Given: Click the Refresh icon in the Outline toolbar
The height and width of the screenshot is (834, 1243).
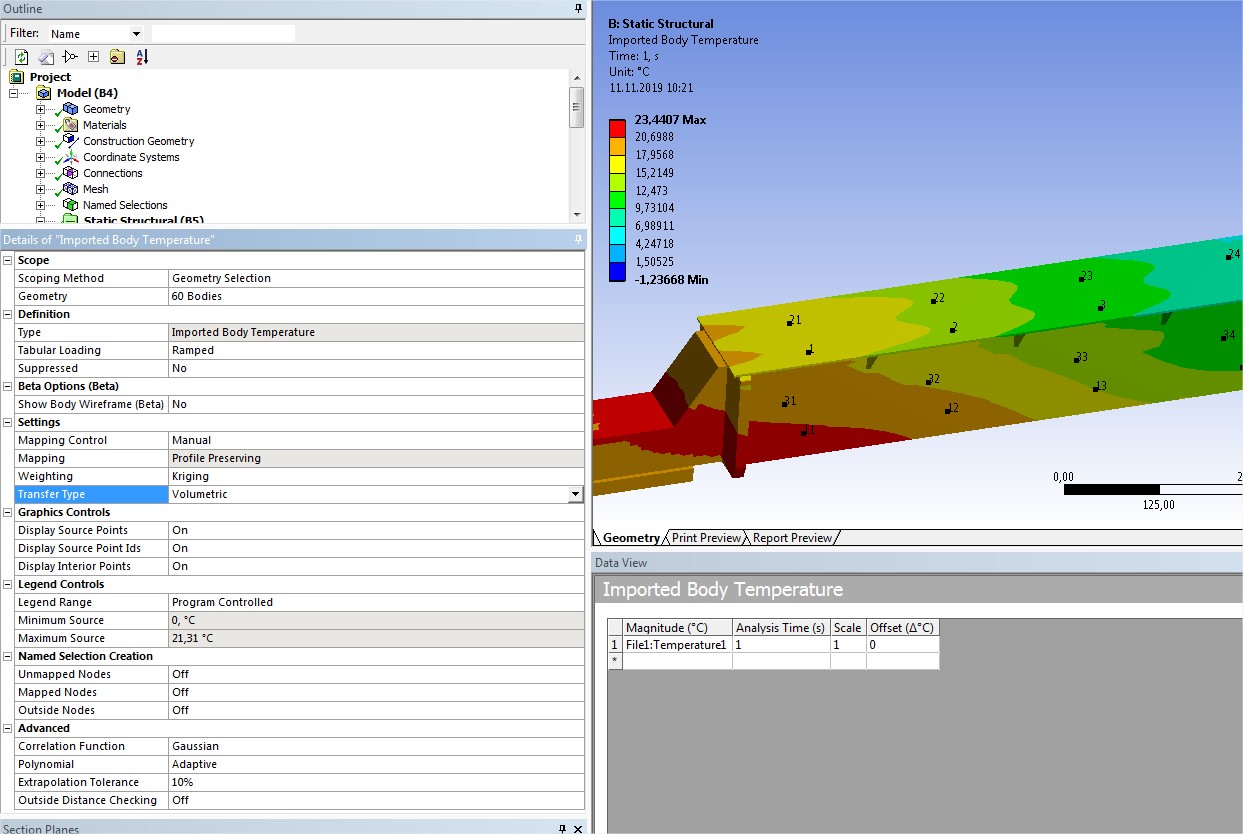Looking at the screenshot, I should (x=21, y=56).
